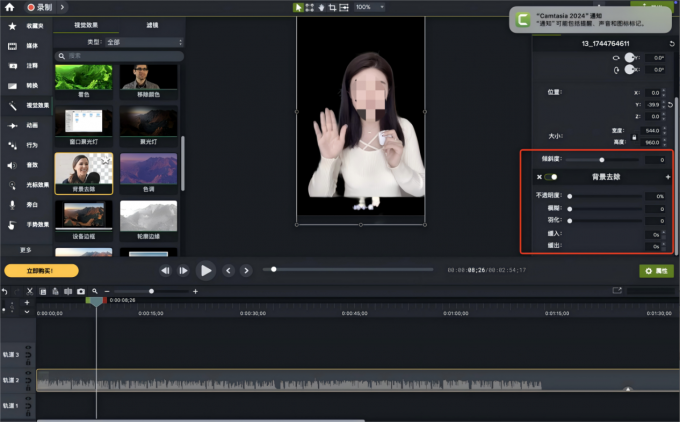Copy selection on the timeline toolbar
This screenshot has width=680, height=422.
point(42,291)
